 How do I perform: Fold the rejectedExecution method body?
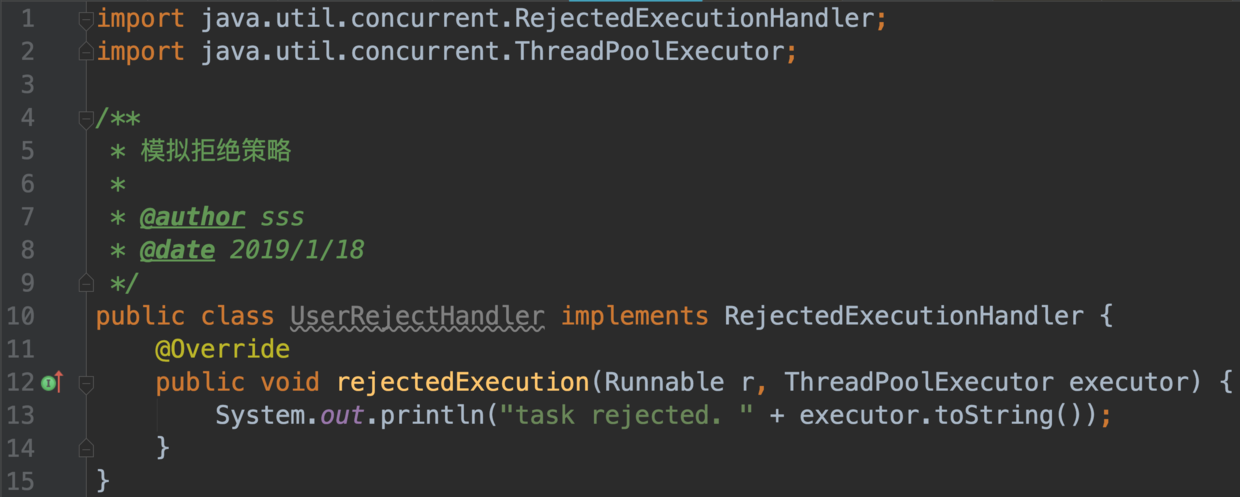coord(86,382)
